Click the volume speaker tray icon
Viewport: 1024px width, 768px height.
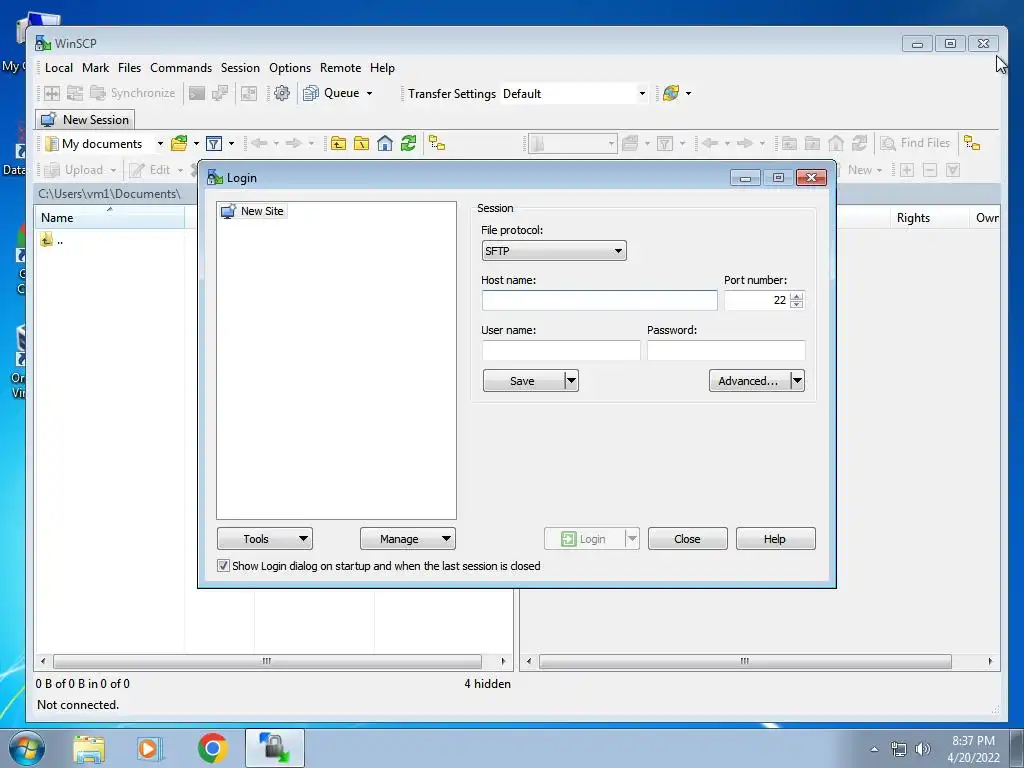[923, 749]
